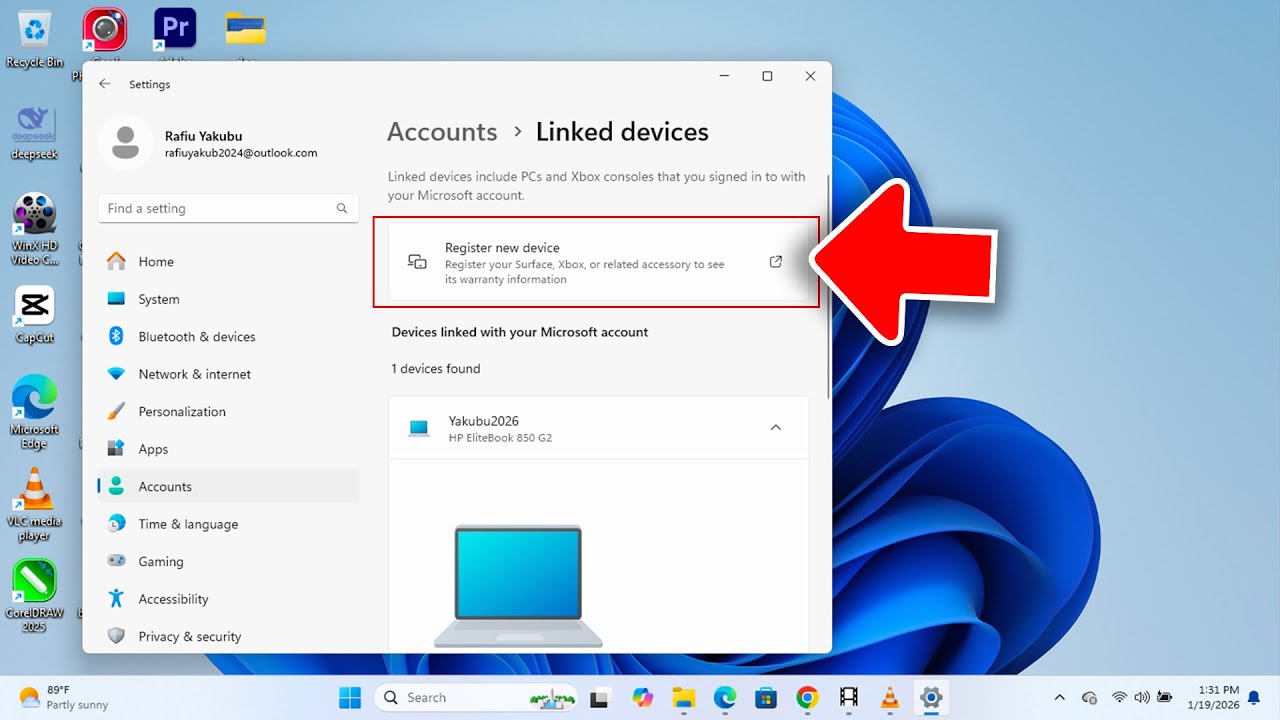Open Microsoft Edge from taskbar
This screenshot has height=720, width=1280.
click(x=724, y=697)
